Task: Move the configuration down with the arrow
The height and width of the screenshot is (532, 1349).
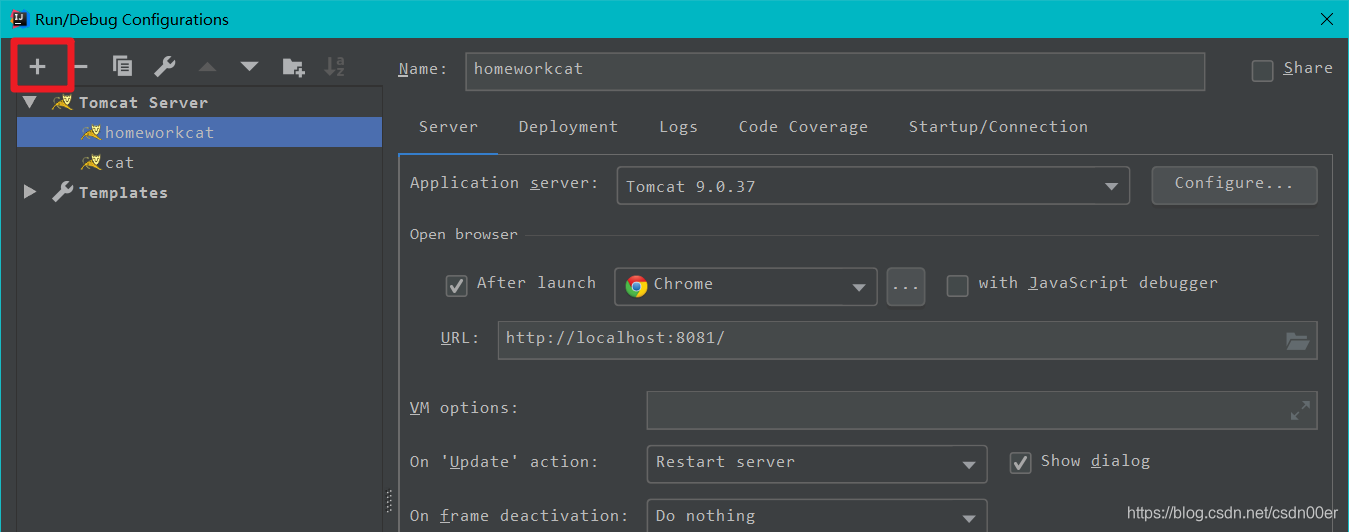Action: 249,67
